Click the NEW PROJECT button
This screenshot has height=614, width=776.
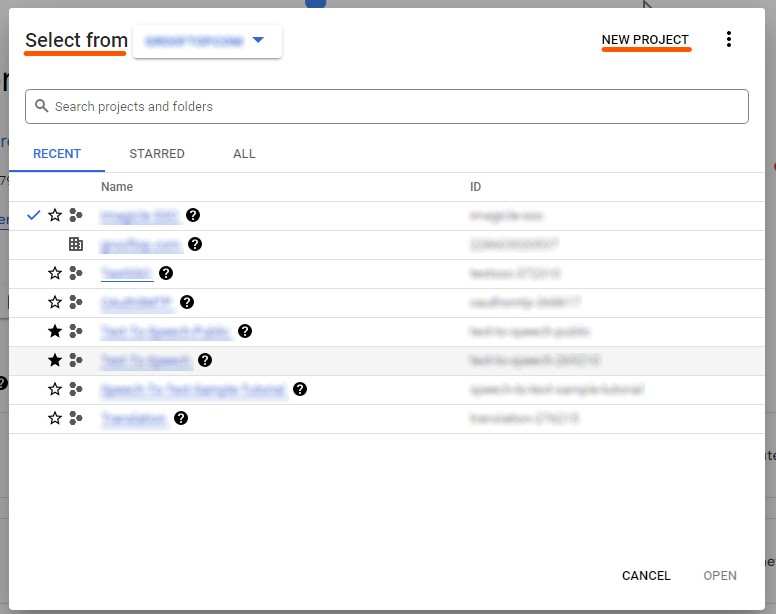tap(645, 40)
